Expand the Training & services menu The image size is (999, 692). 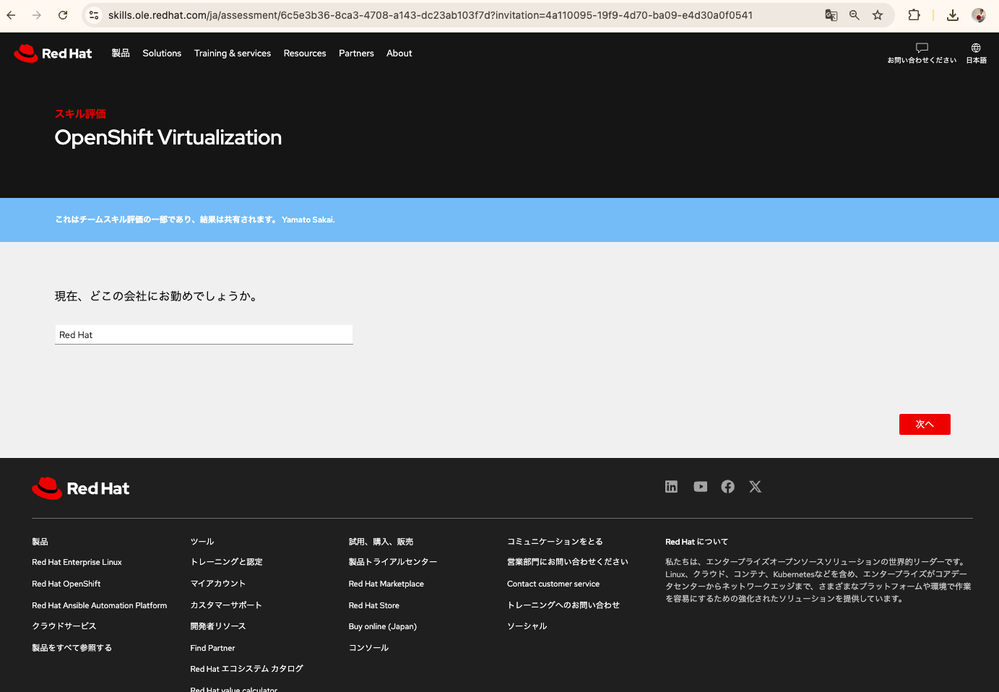(232, 54)
